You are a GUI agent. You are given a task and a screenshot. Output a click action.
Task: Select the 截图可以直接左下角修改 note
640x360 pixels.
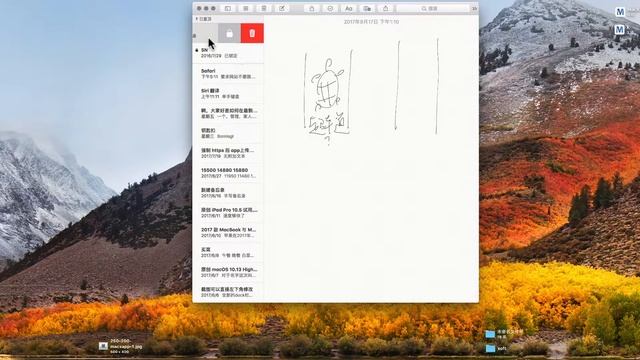click(x=228, y=292)
